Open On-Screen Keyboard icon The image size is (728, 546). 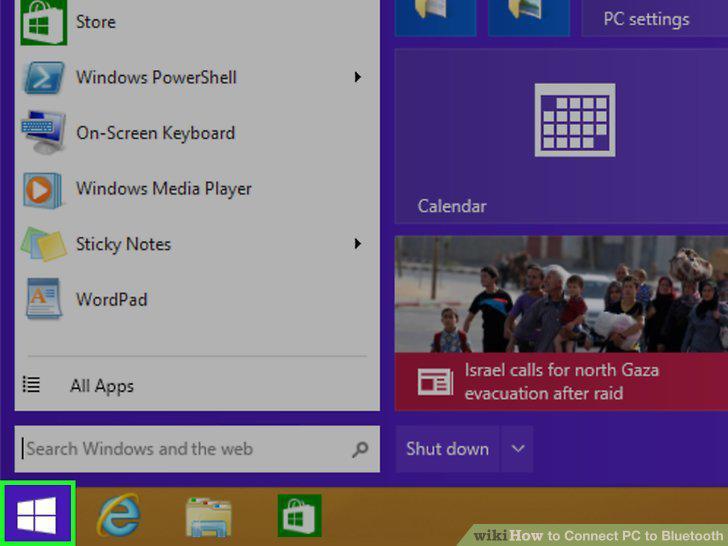pyautogui.click(x=44, y=132)
